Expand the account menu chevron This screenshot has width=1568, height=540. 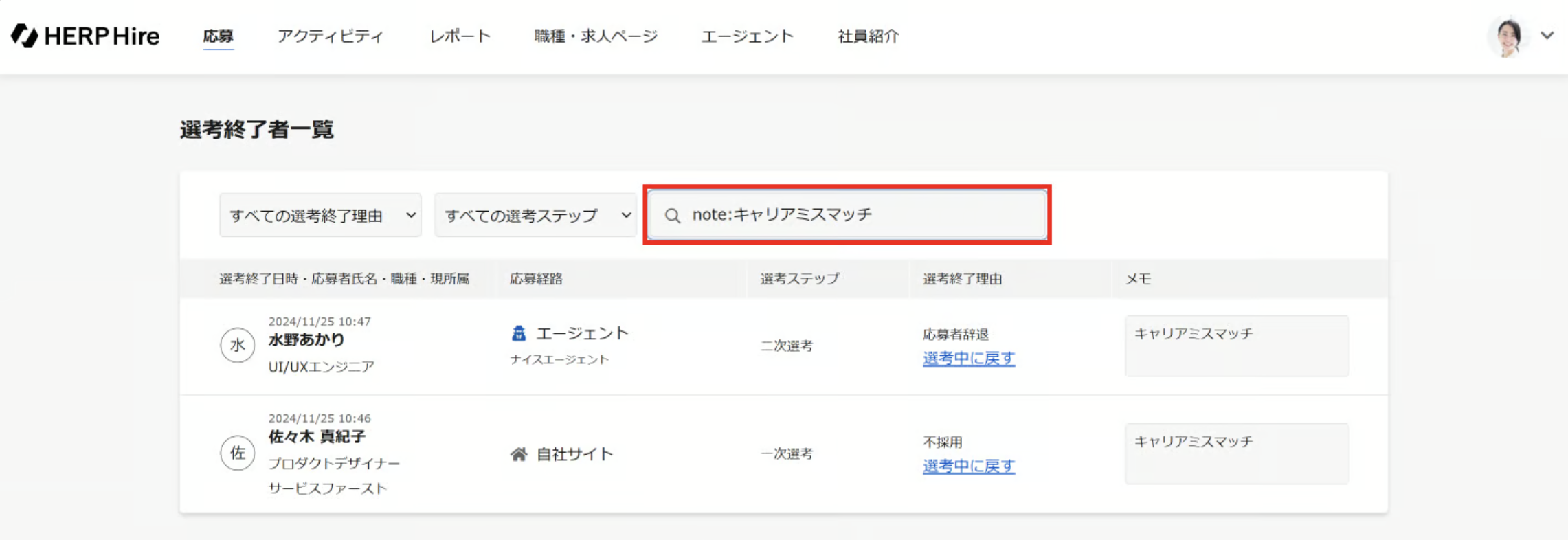coord(1547,36)
